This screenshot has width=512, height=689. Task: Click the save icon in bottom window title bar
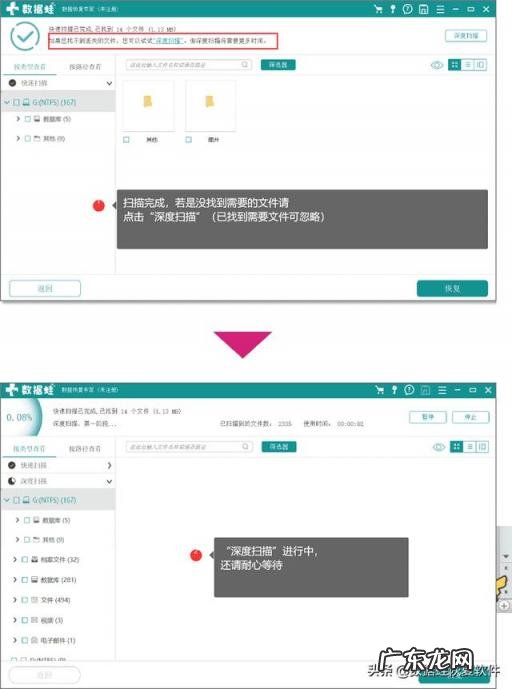pos(425,390)
